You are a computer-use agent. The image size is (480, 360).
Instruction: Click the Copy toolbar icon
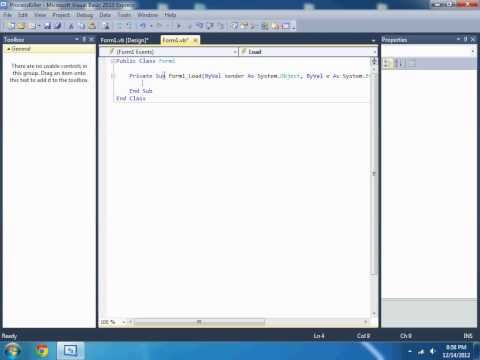(x=82, y=26)
